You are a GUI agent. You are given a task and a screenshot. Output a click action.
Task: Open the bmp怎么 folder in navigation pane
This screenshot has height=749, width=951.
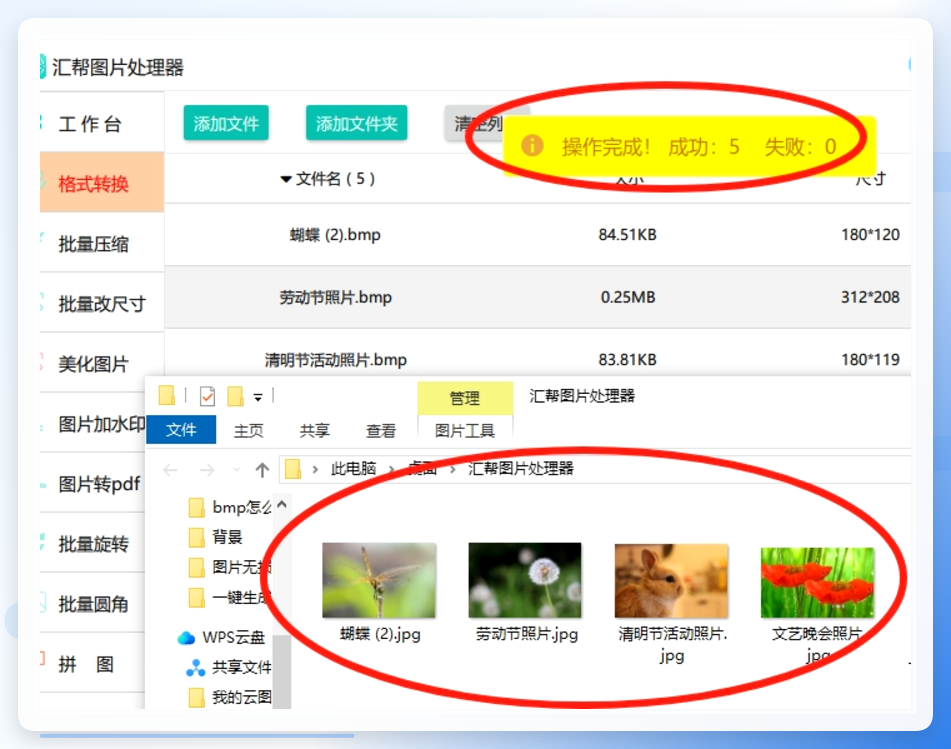pos(229,507)
